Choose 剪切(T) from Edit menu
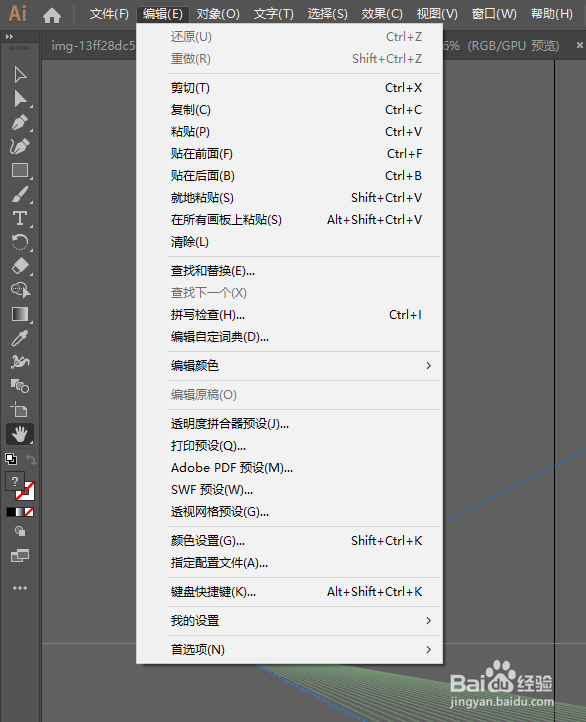 point(289,88)
